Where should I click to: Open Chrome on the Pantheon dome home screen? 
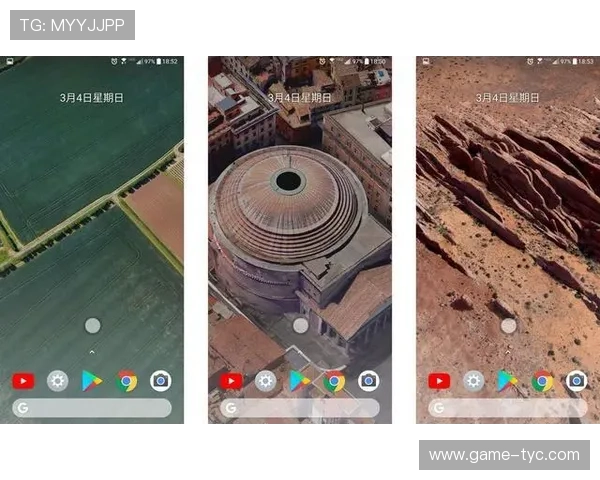(334, 381)
